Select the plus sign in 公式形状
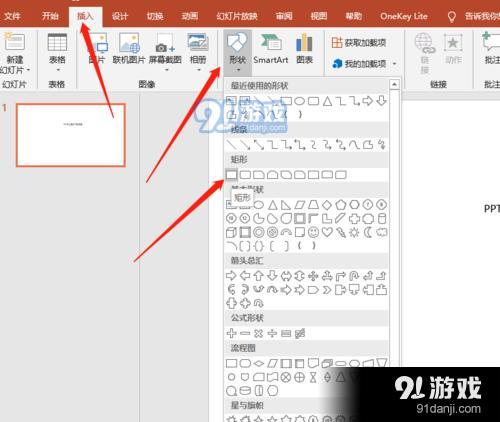Viewport: 500px width, 422px height. (x=231, y=333)
